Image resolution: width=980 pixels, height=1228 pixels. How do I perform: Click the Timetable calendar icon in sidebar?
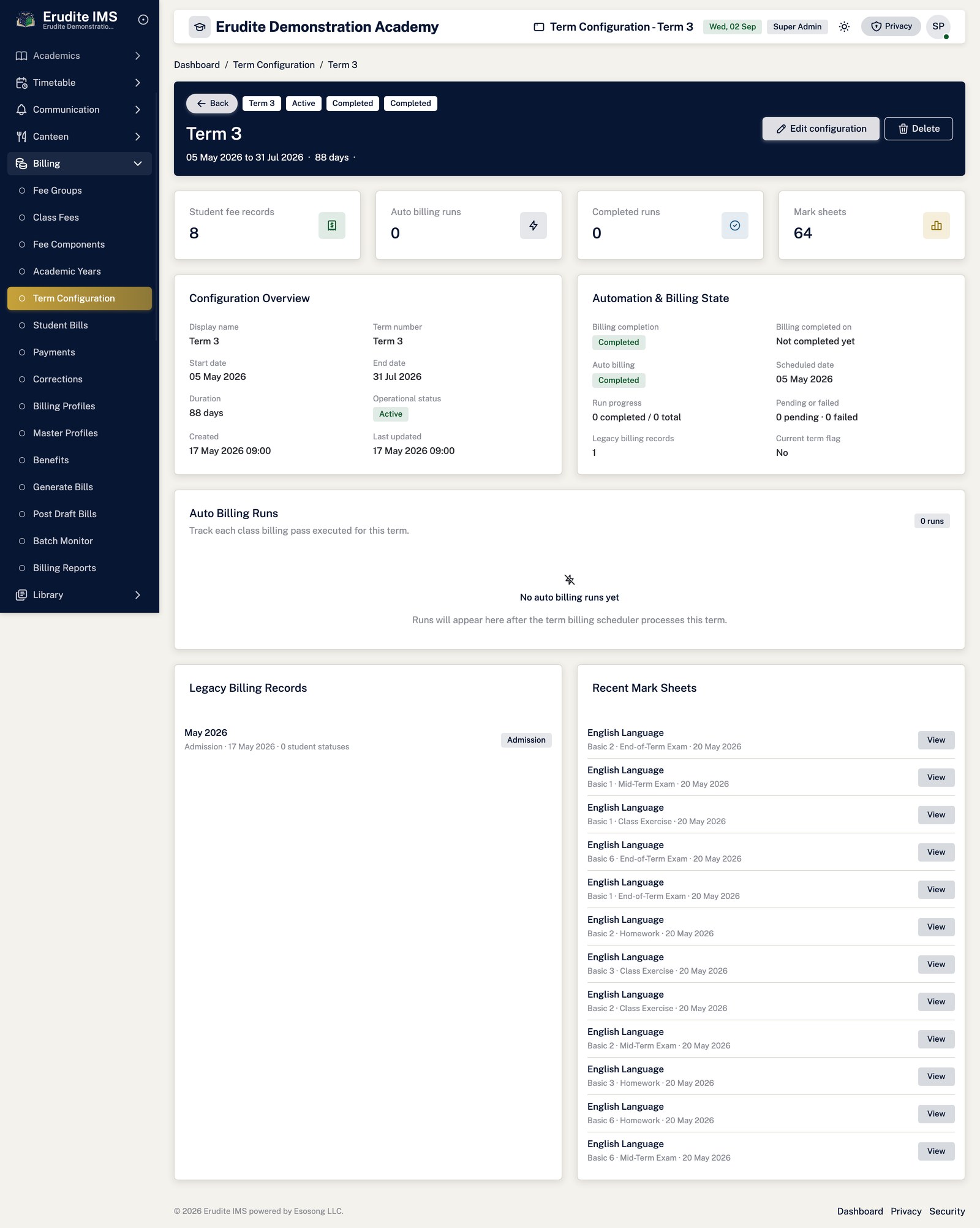click(x=21, y=83)
